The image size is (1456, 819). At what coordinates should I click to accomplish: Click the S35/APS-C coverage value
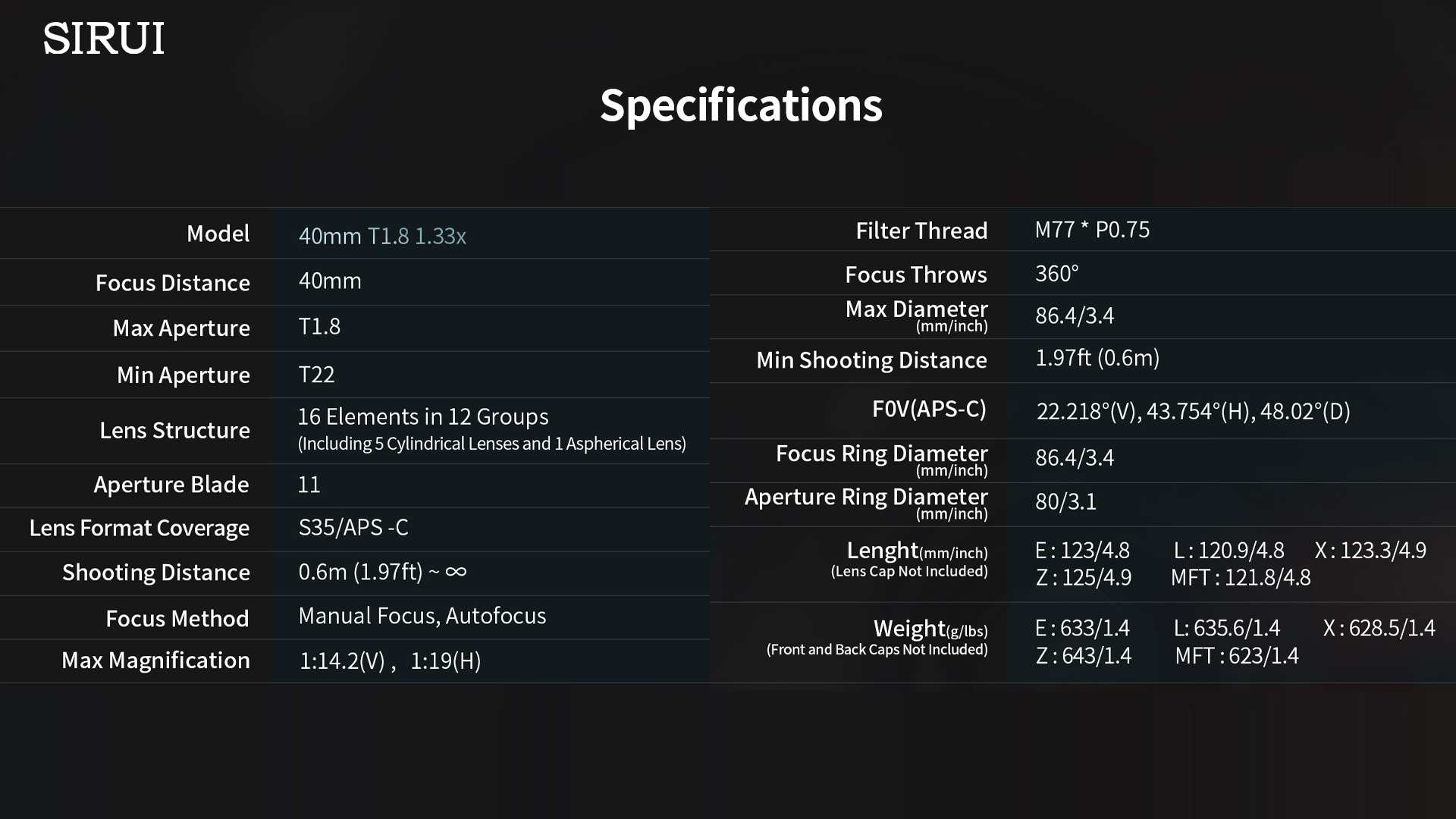(x=353, y=527)
